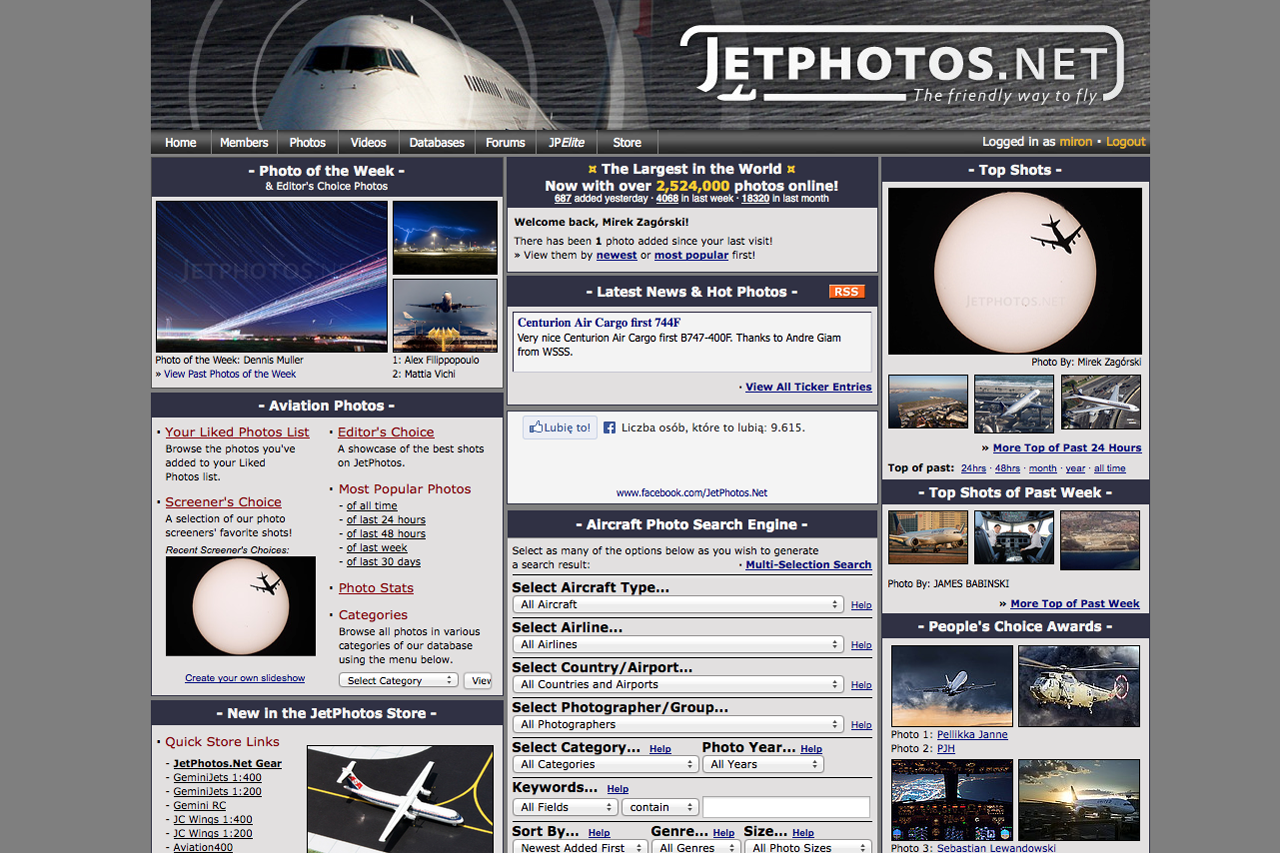Expand the All Aircraft dropdown

pos(678,604)
